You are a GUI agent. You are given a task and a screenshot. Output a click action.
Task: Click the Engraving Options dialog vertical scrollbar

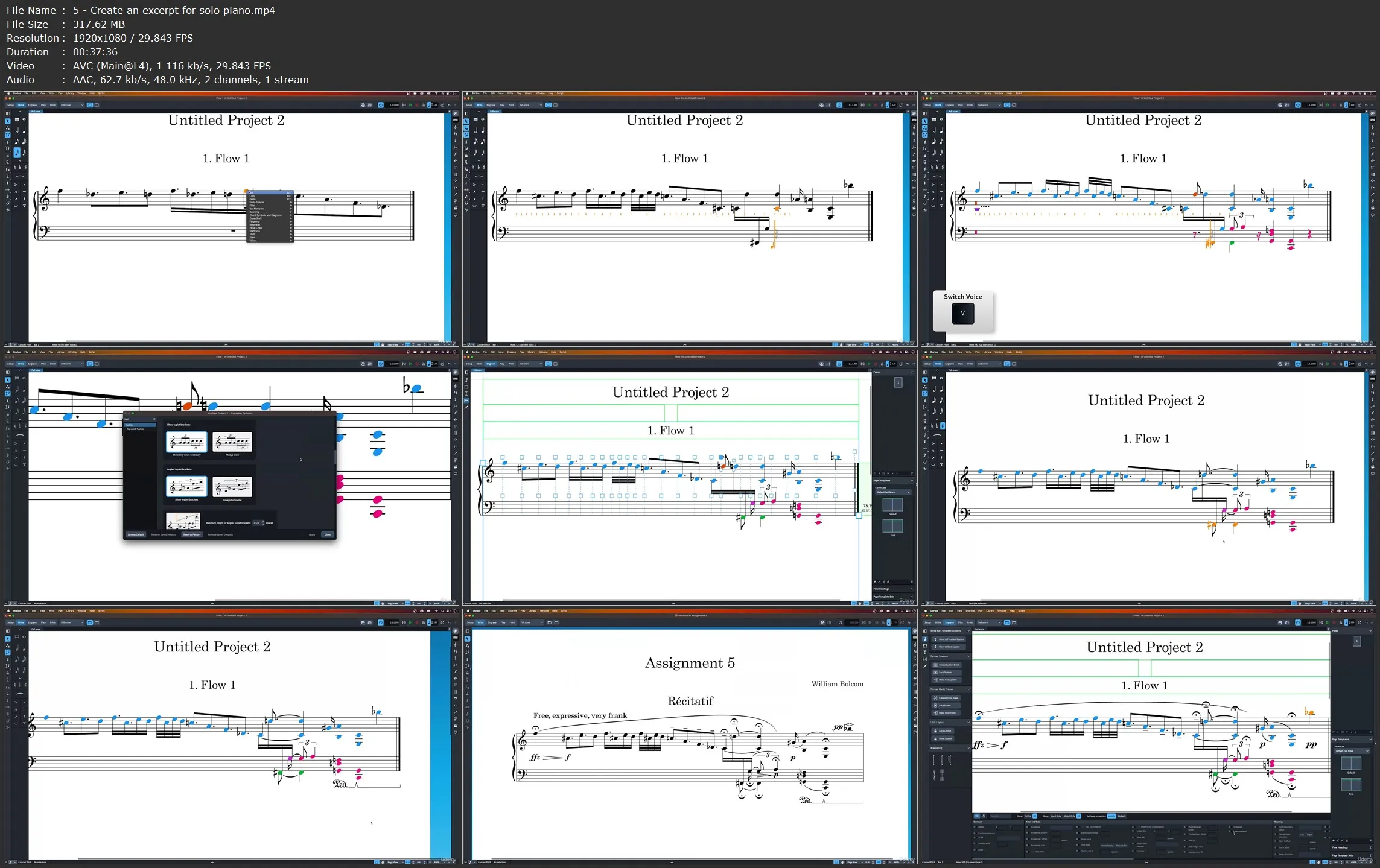(335, 457)
